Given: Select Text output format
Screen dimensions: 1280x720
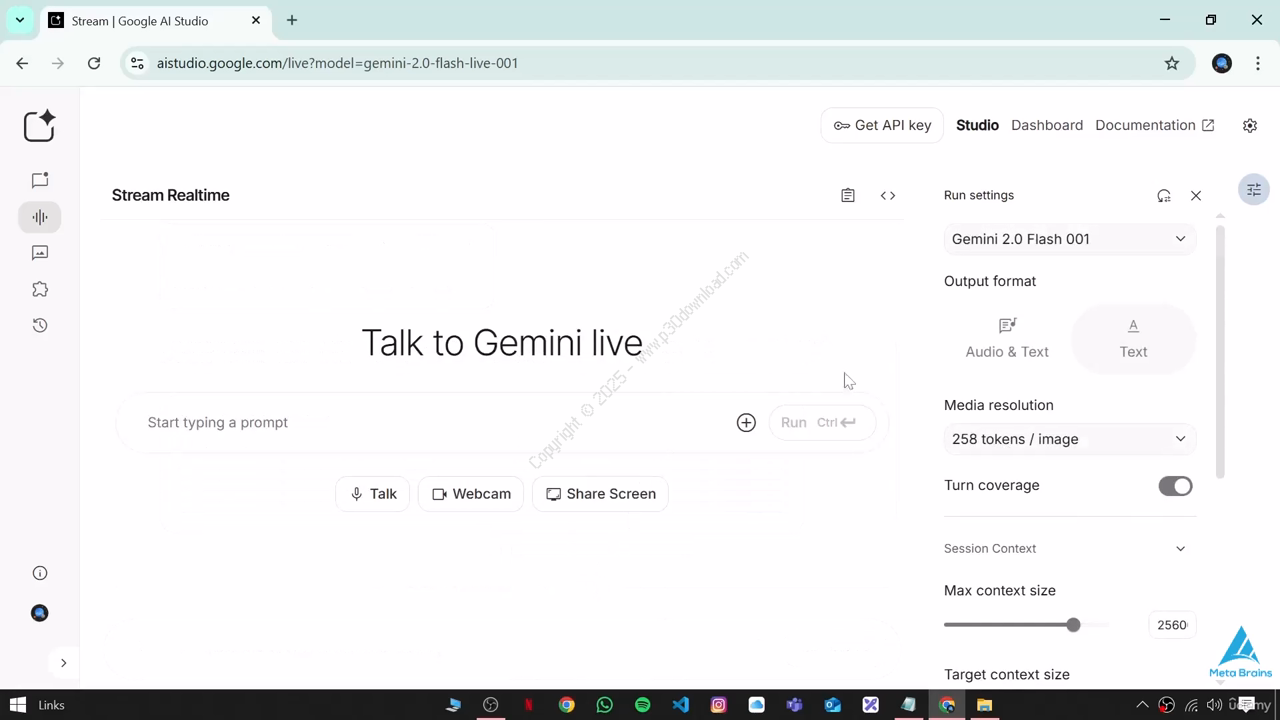Looking at the screenshot, I should [x=1133, y=338].
